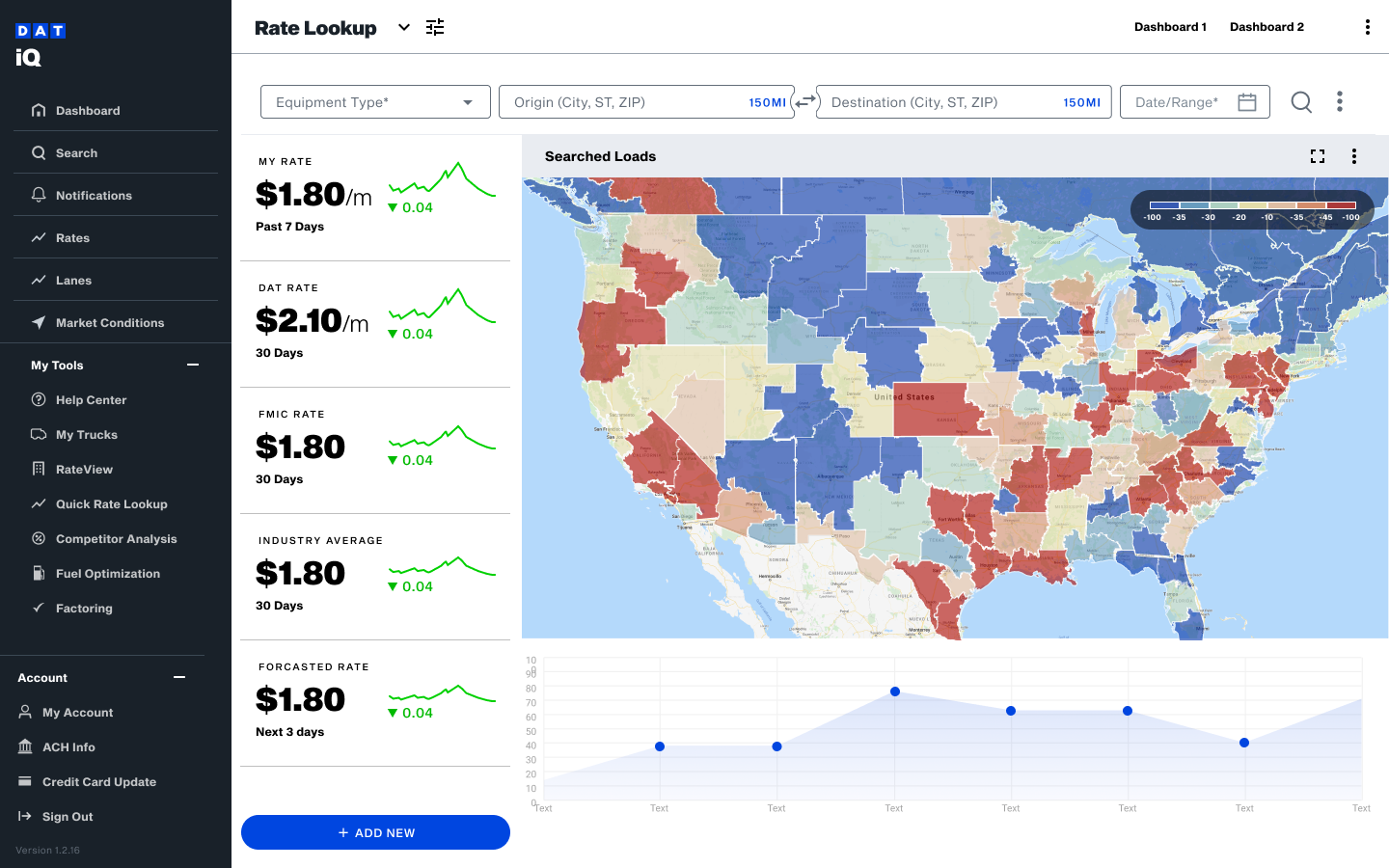This screenshot has width=1389, height=868.
Task: Collapse the Account section
Action: point(179,677)
